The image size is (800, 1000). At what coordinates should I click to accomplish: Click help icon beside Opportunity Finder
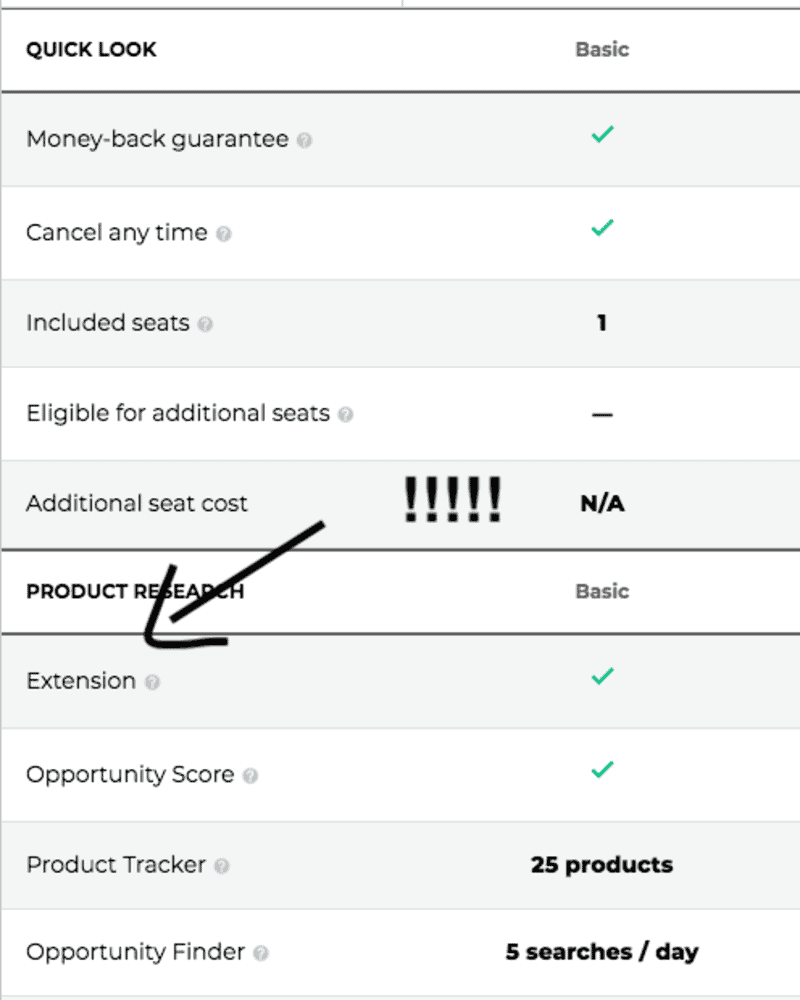261,953
